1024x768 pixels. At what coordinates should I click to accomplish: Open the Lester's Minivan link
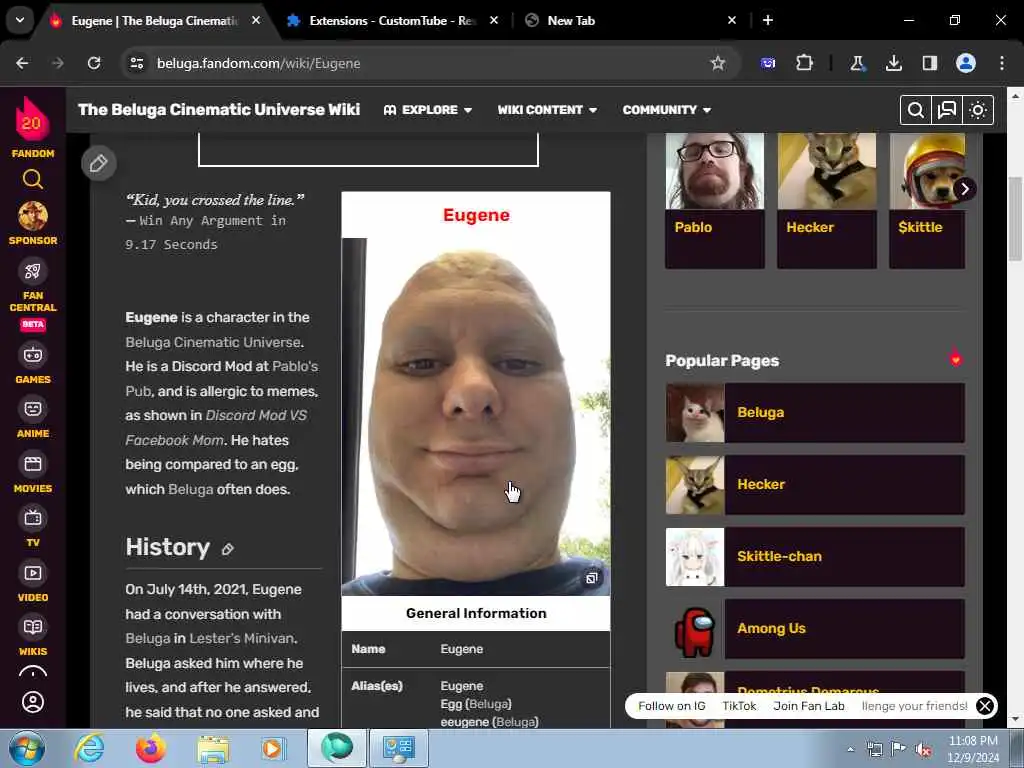(x=241, y=638)
